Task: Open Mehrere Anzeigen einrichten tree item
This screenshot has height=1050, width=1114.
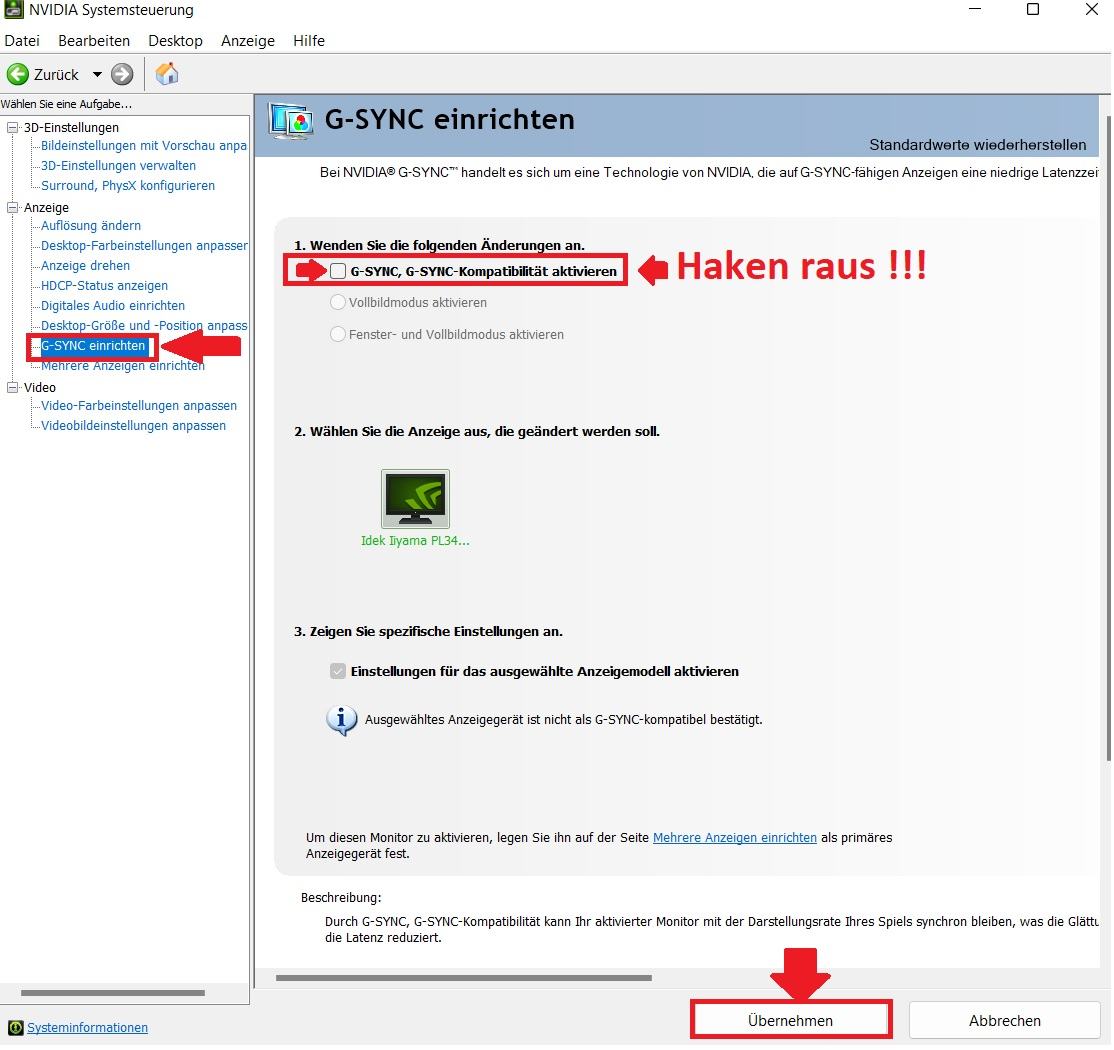Action: coord(123,366)
